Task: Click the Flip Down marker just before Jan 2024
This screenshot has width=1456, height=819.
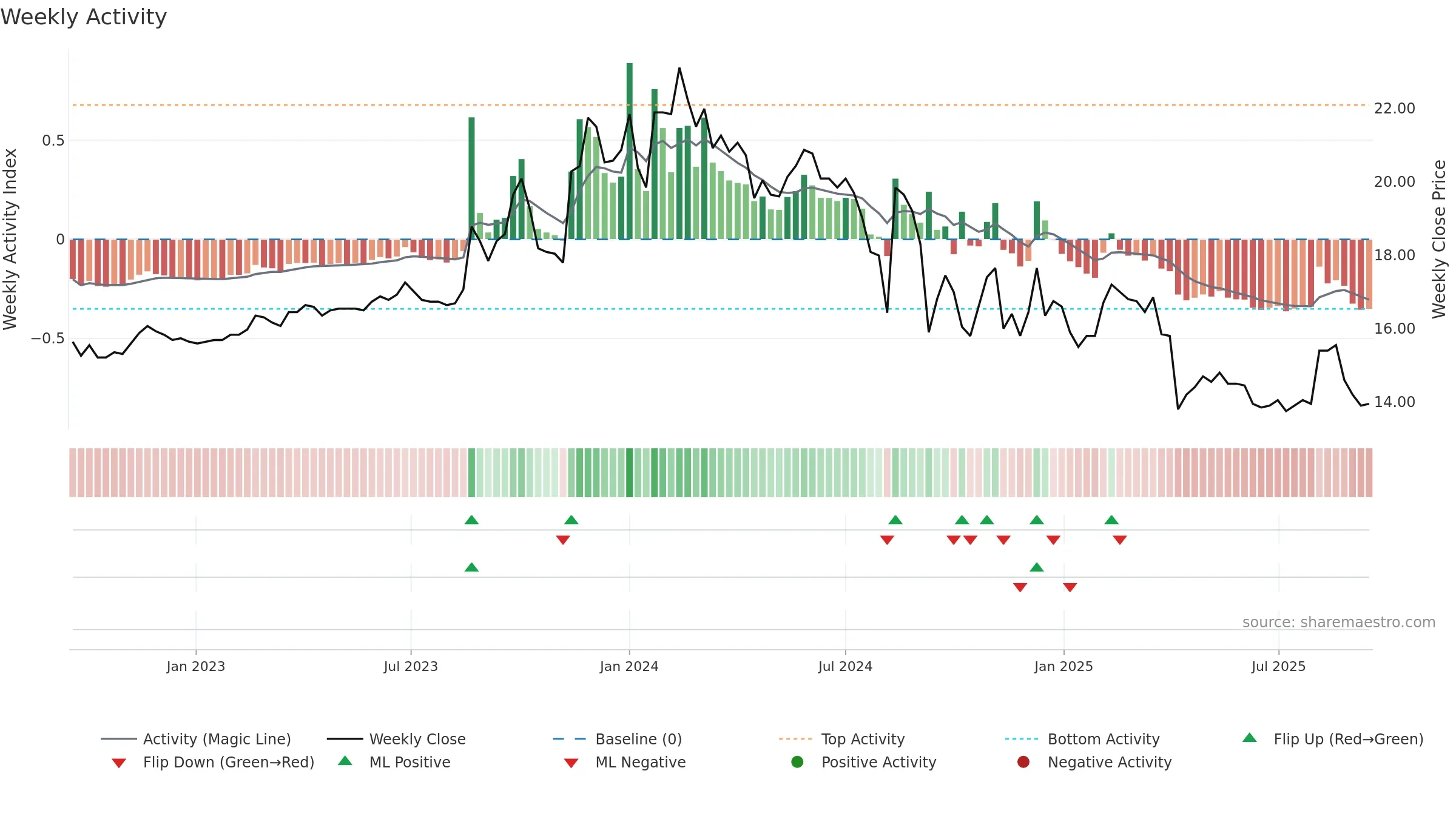Action: pyautogui.click(x=563, y=539)
